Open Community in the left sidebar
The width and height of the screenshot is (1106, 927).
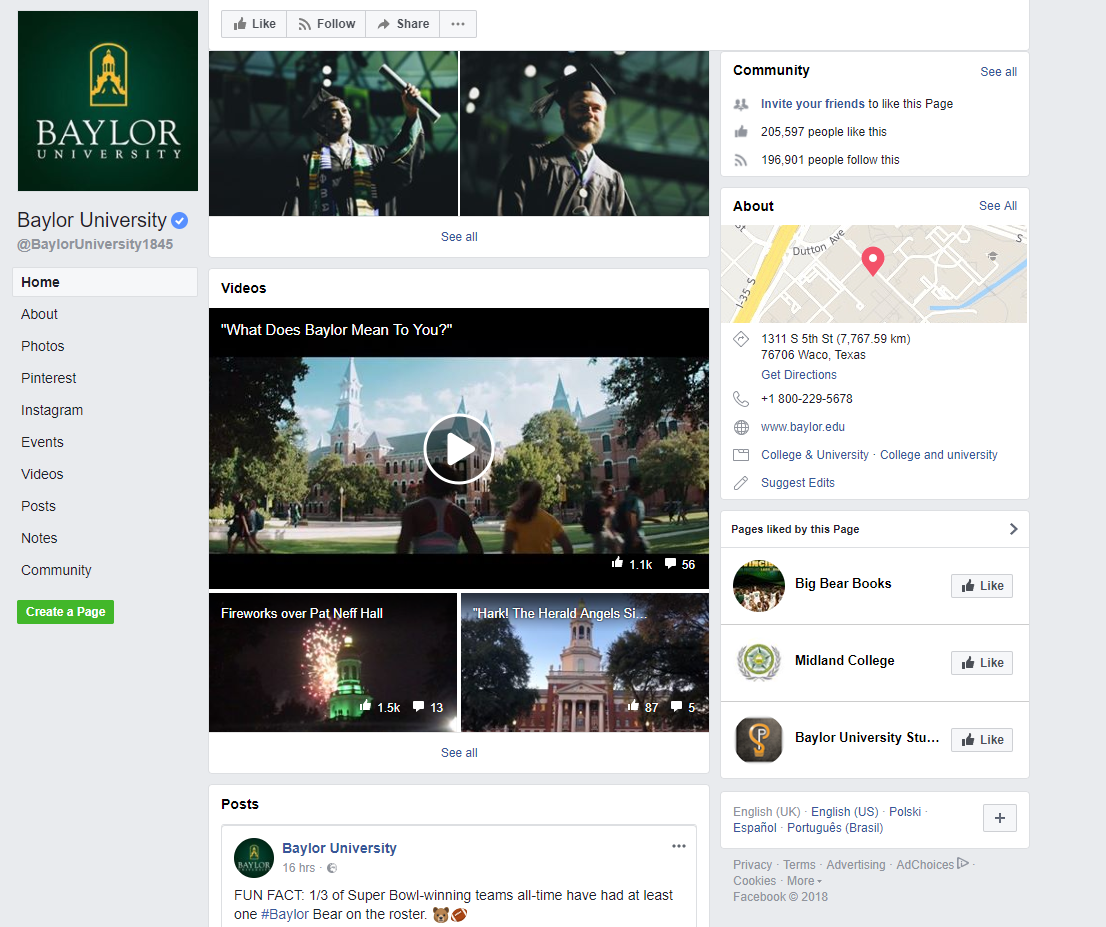pyautogui.click(x=56, y=570)
